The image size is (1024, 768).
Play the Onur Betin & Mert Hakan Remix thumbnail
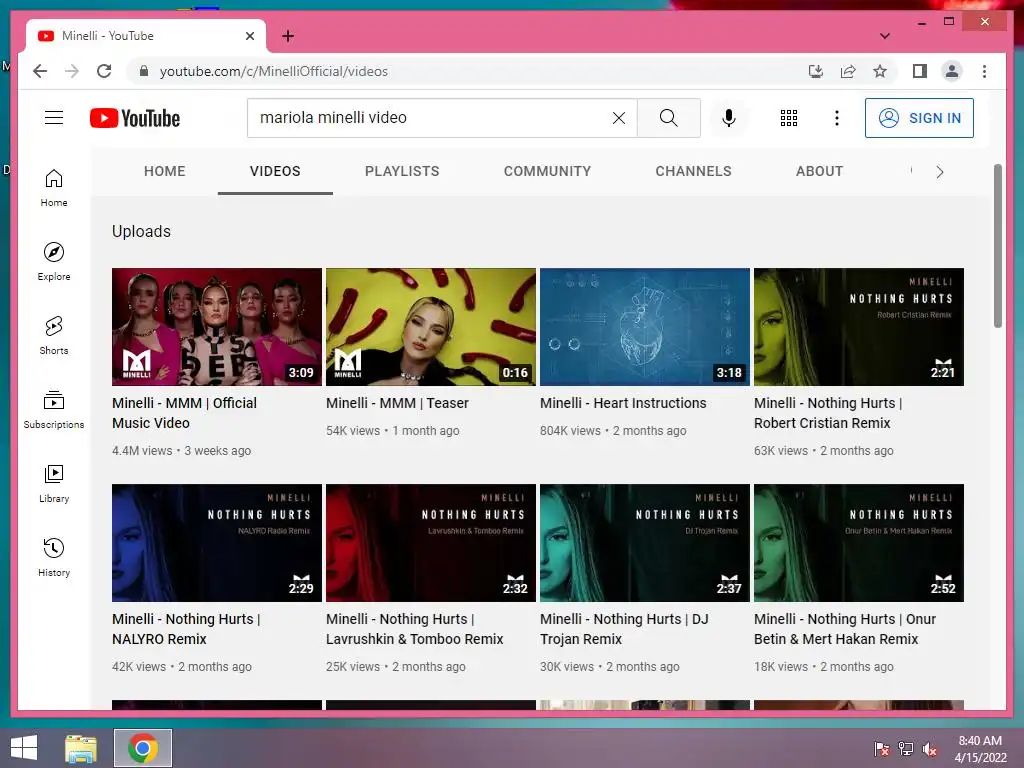tap(859, 543)
